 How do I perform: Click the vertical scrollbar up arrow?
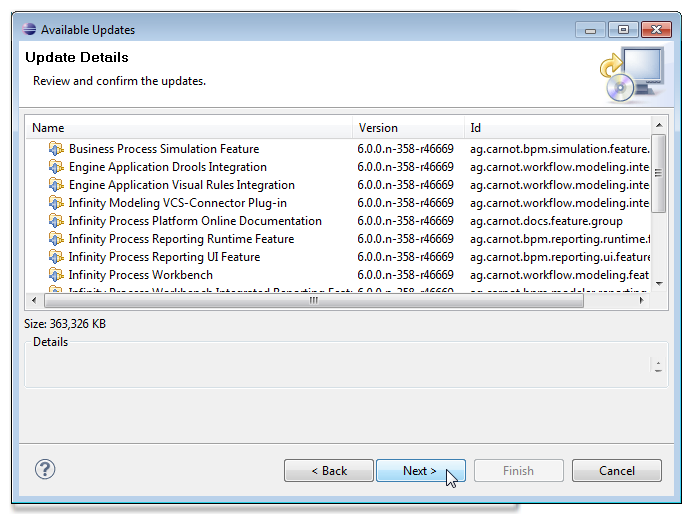point(659,125)
